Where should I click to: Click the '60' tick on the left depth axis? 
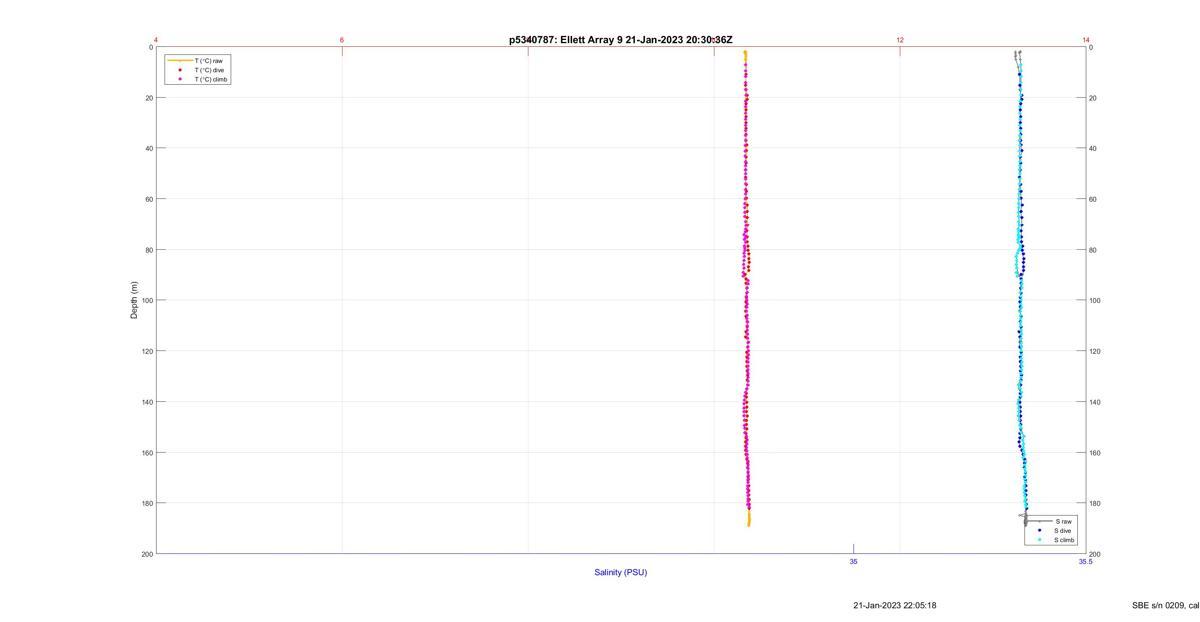click(x=149, y=199)
